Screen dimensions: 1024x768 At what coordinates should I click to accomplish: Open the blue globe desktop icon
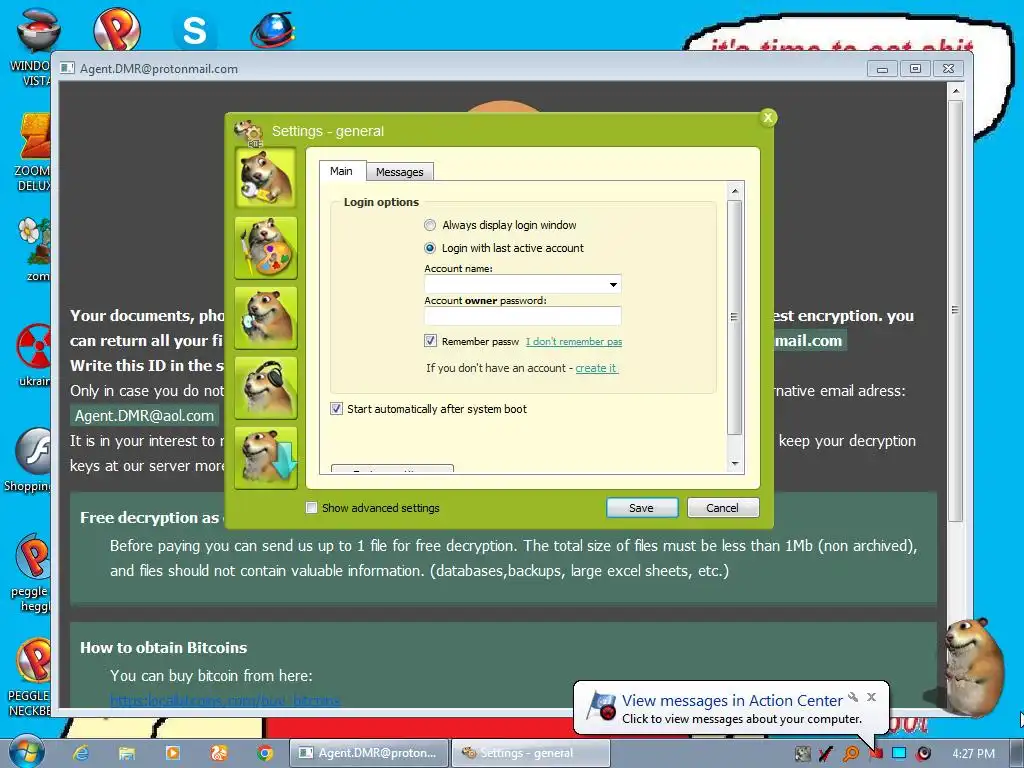click(x=272, y=30)
